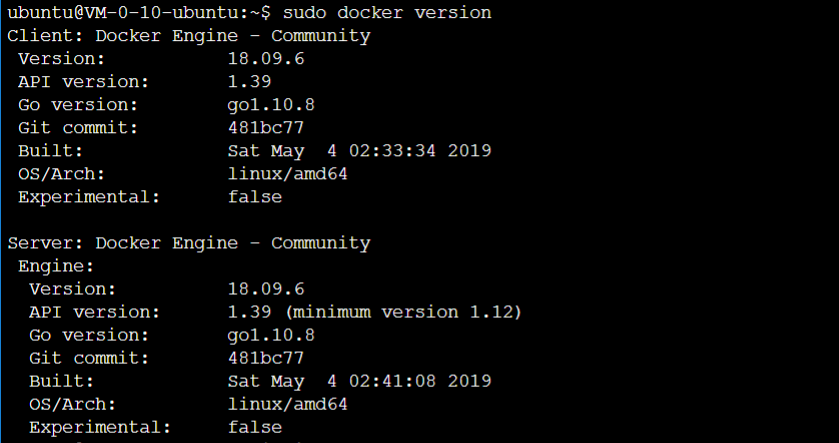Click the 'Built:' label in Client section
Screen dimensions: 839x443
pyautogui.click(x=50, y=151)
